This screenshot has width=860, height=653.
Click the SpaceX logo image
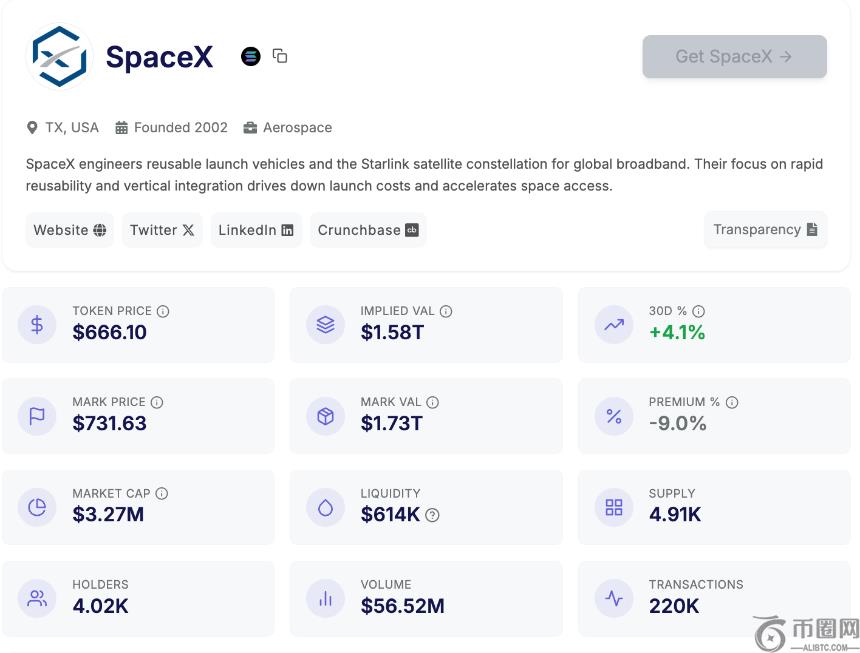pos(59,57)
